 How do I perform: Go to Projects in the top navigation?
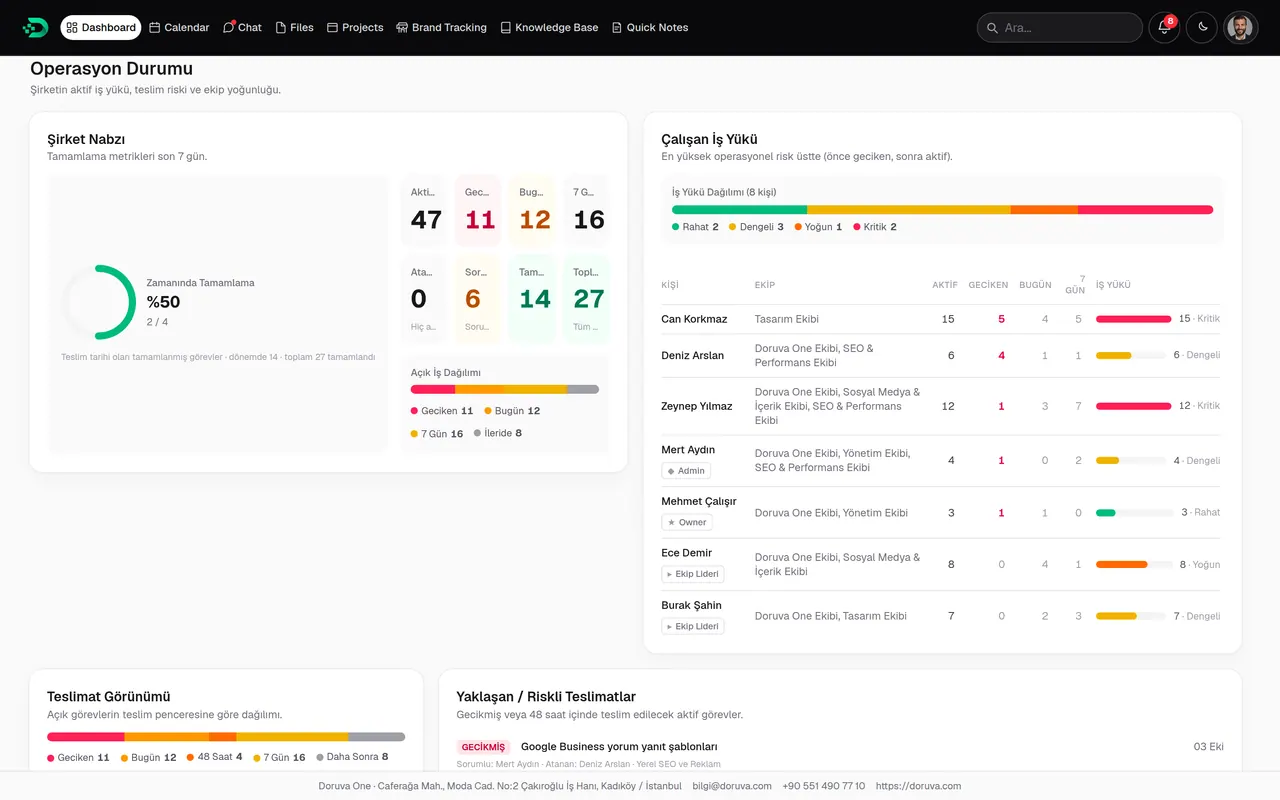[355, 28]
